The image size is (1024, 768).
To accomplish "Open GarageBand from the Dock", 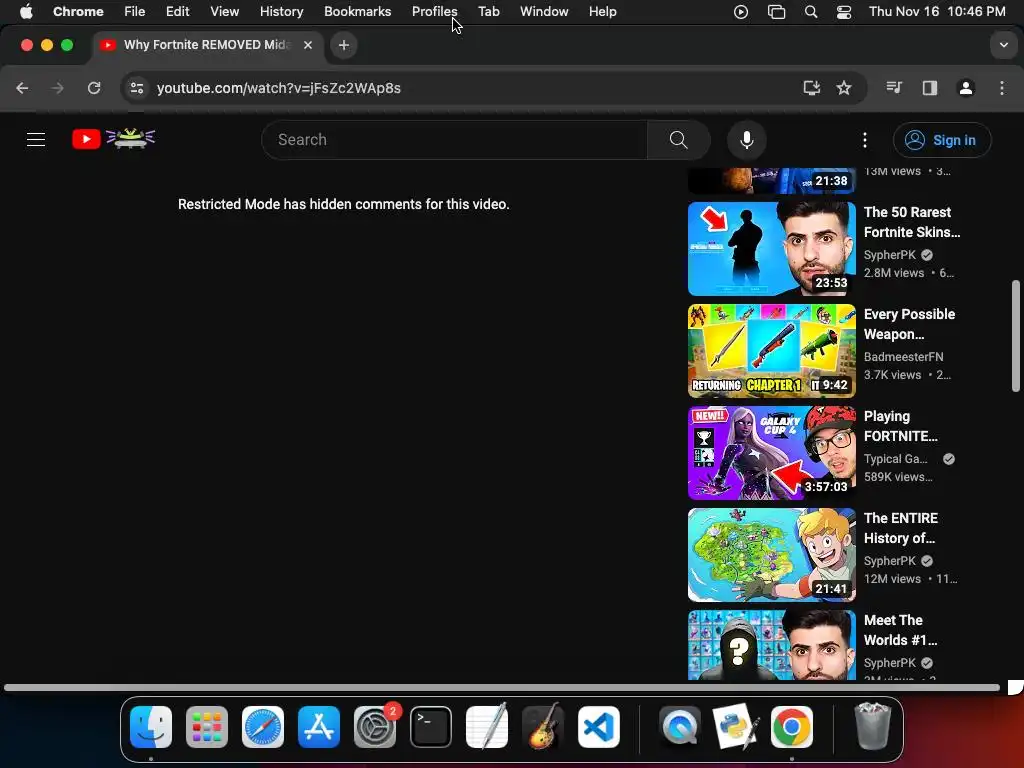I will point(543,727).
